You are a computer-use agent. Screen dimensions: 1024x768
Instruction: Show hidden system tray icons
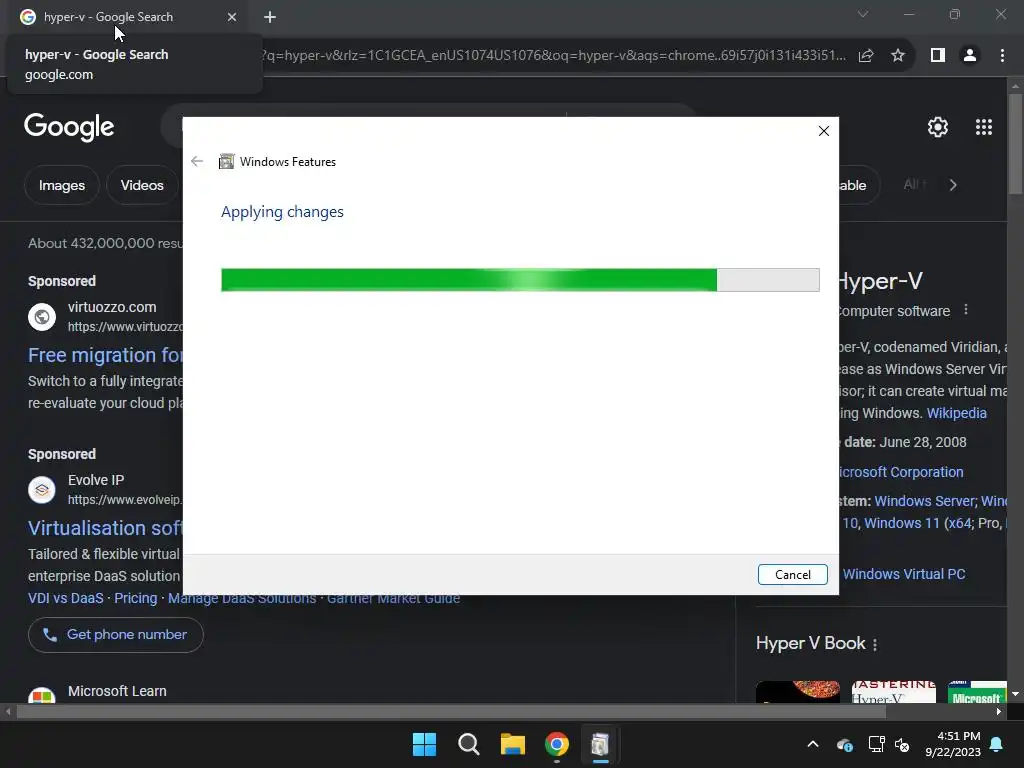(813, 744)
